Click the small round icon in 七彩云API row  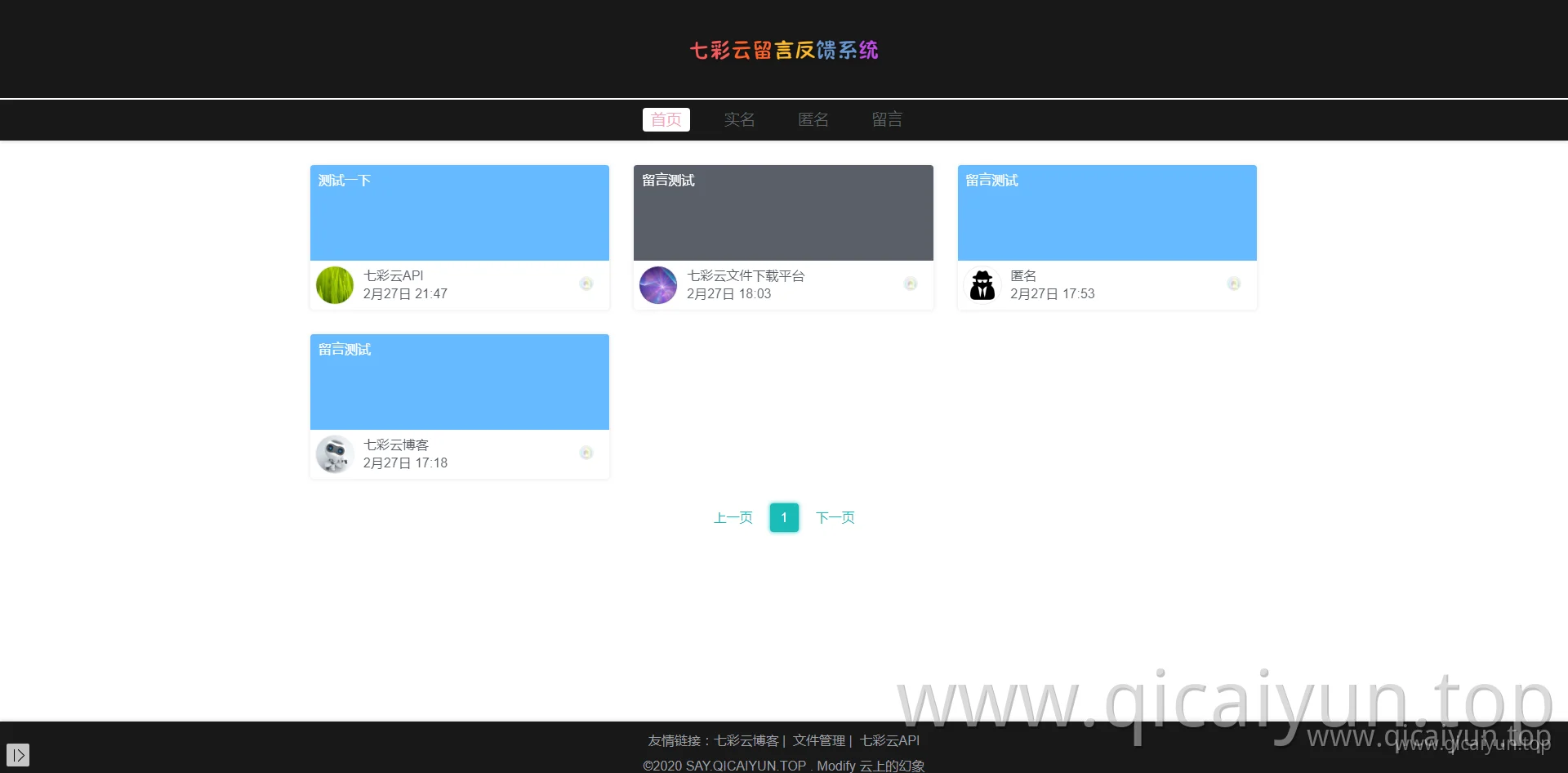pos(586,284)
